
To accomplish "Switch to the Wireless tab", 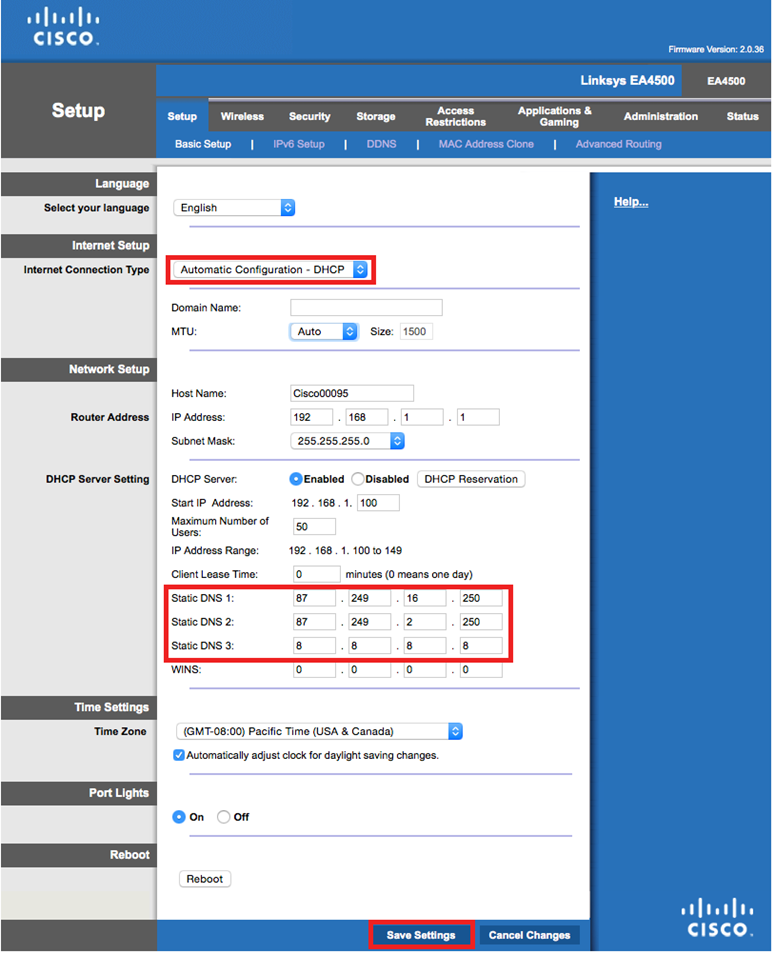I will [242, 116].
